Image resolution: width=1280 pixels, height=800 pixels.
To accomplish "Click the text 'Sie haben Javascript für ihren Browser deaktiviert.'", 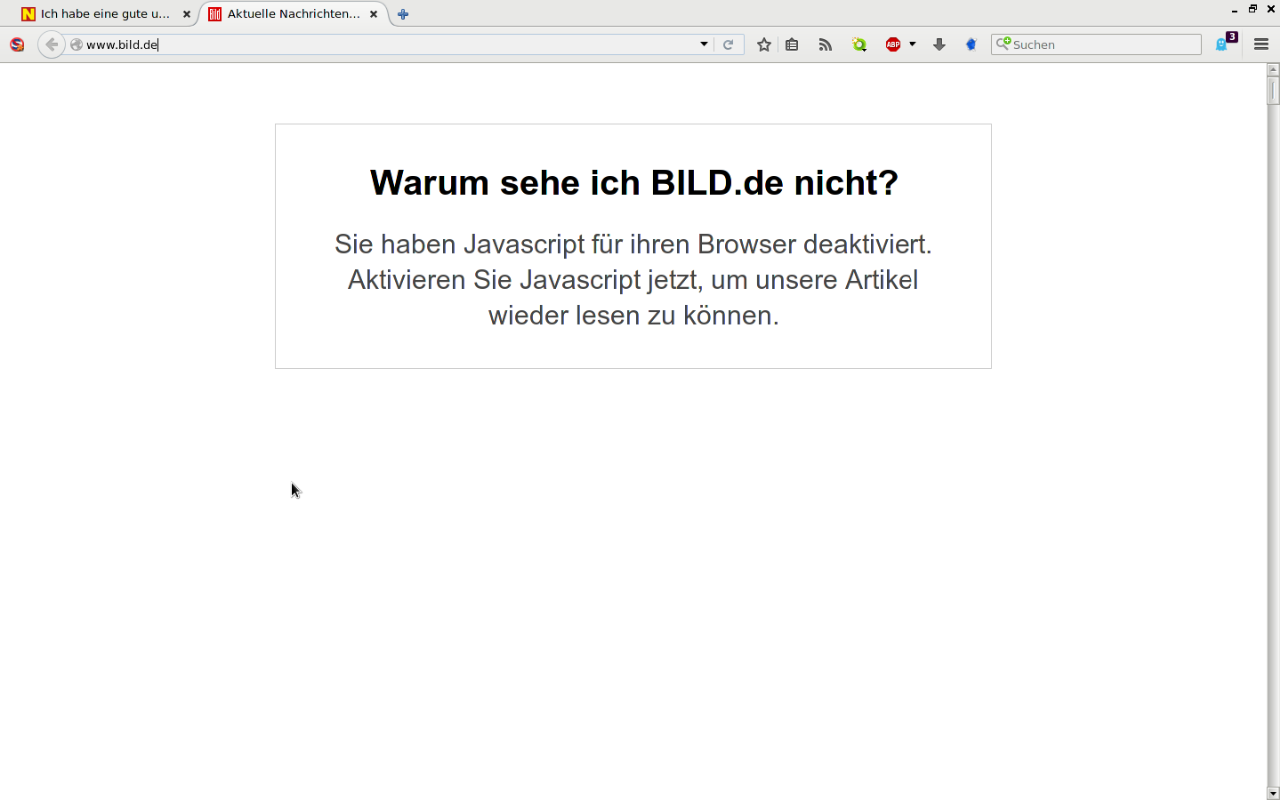I will pyautogui.click(x=633, y=244).
